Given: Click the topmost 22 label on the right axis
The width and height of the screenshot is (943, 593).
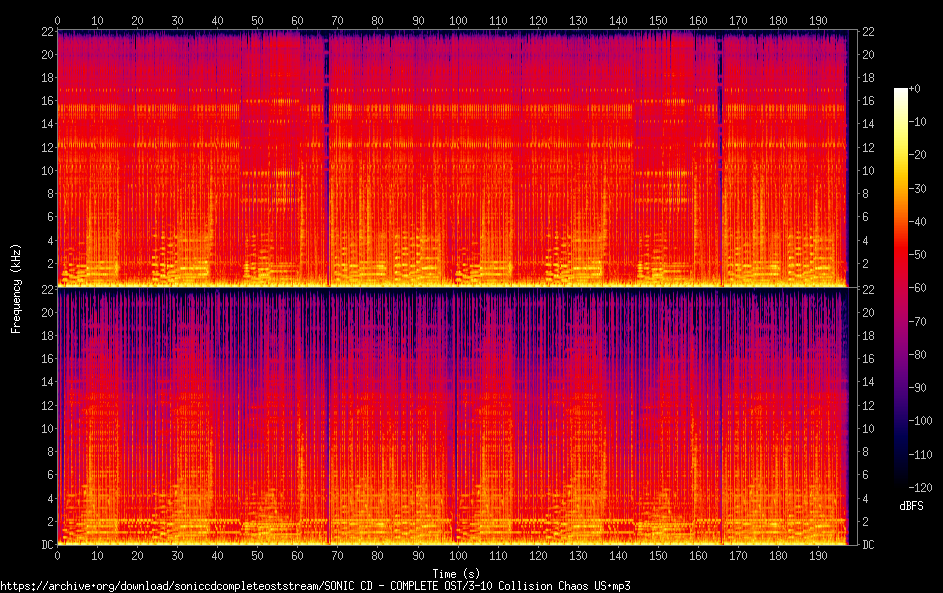Looking at the screenshot, I should [869, 32].
